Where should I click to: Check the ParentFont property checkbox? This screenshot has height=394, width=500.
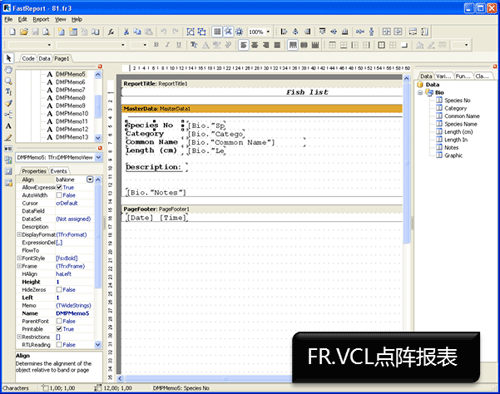click(x=59, y=321)
